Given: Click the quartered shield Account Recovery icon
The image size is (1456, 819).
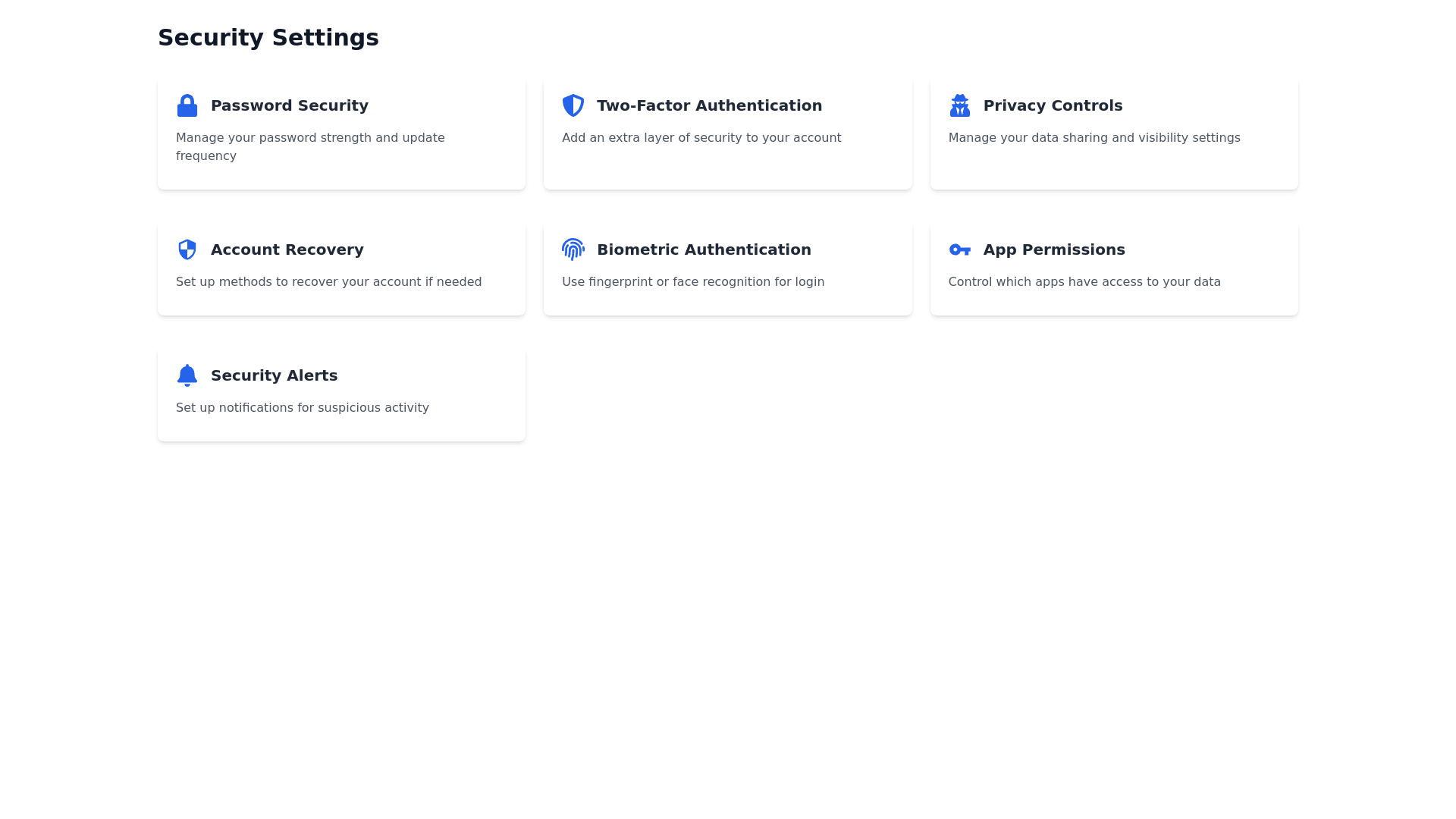Looking at the screenshot, I should [x=187, y=249].
